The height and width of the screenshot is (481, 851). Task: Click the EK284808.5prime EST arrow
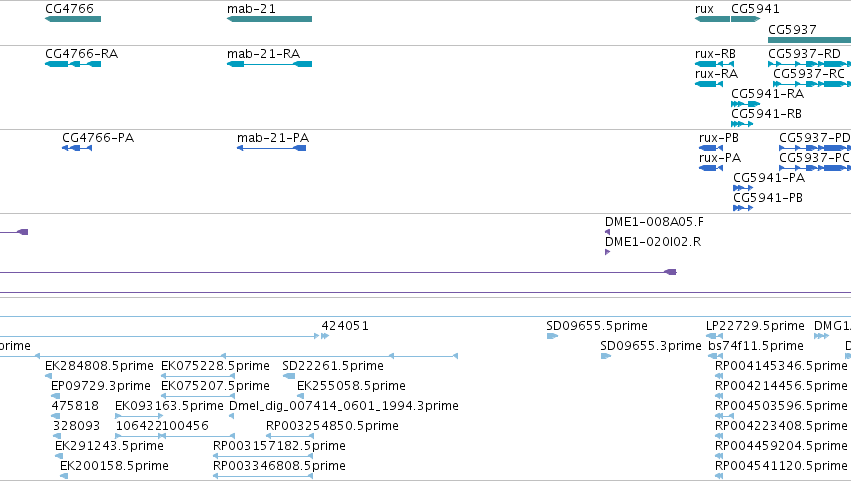[48, 376]
